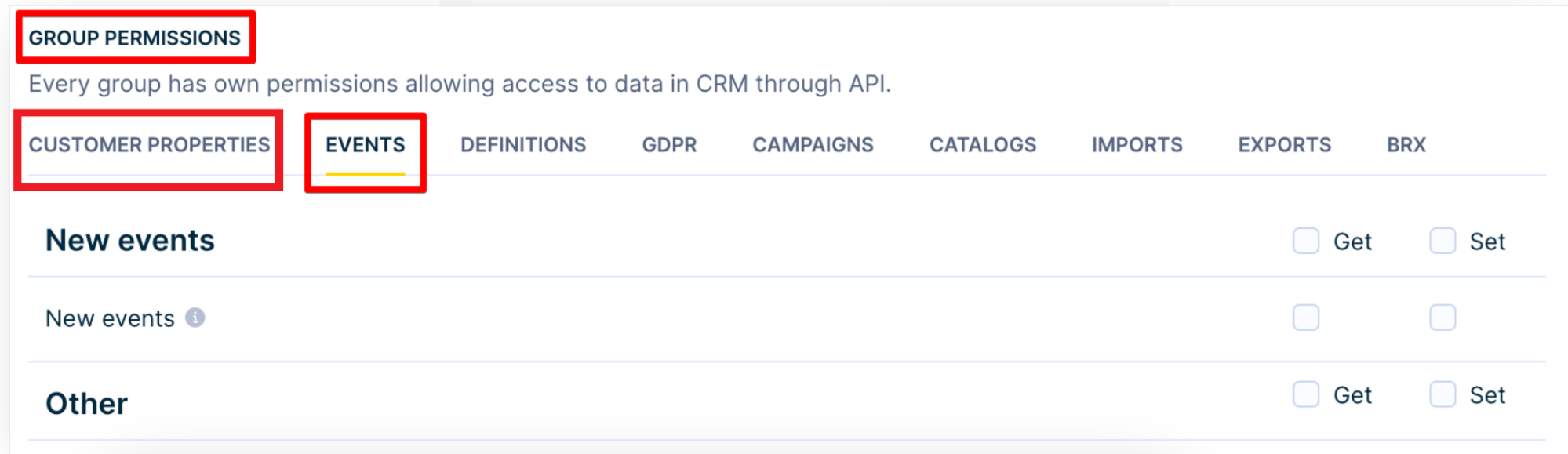Switch to the Definitions tab
Viewport: 1568px width, 454px height.
tap(523, 145)
